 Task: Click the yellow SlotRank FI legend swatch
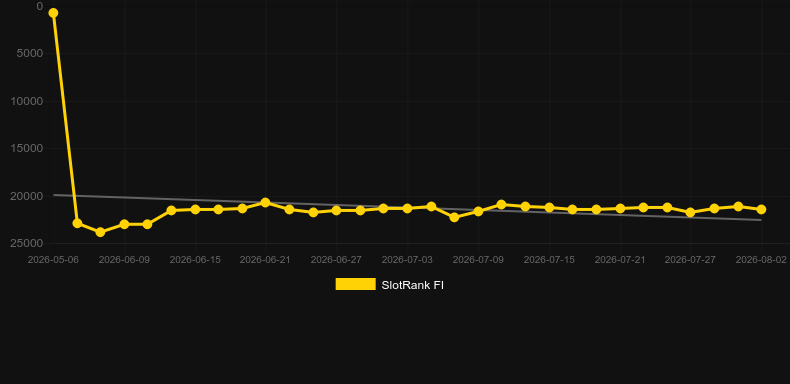coord(356,284)
